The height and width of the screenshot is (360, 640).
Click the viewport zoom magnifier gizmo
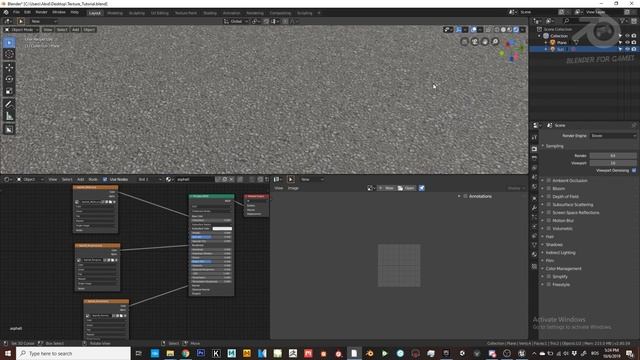point(495,42)
